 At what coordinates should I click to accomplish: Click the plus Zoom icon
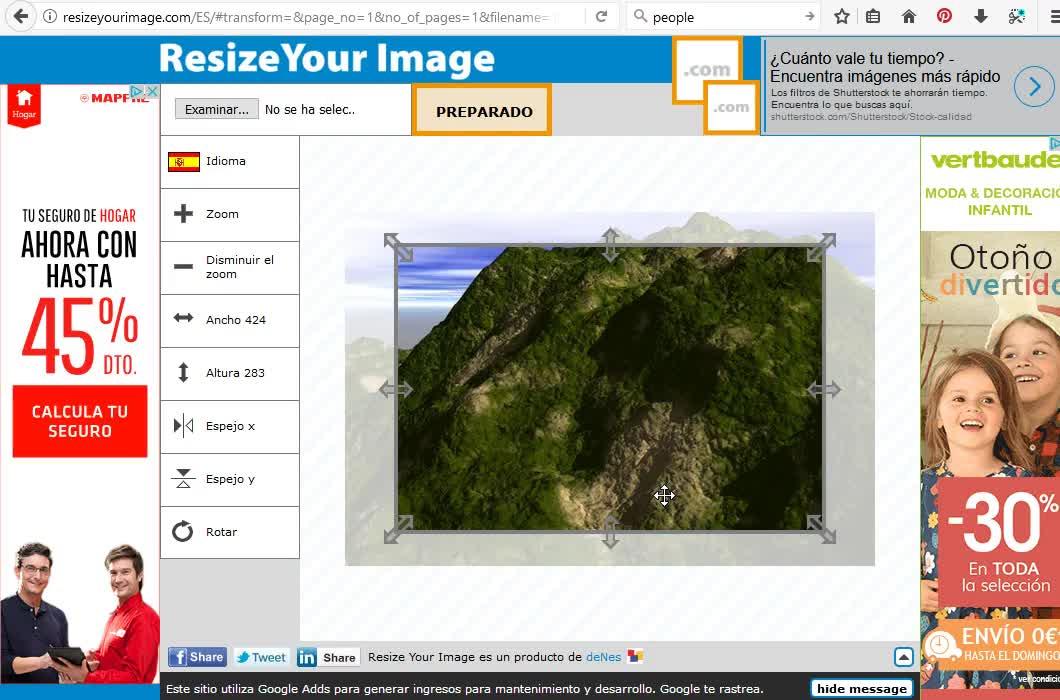click(183, 214)
